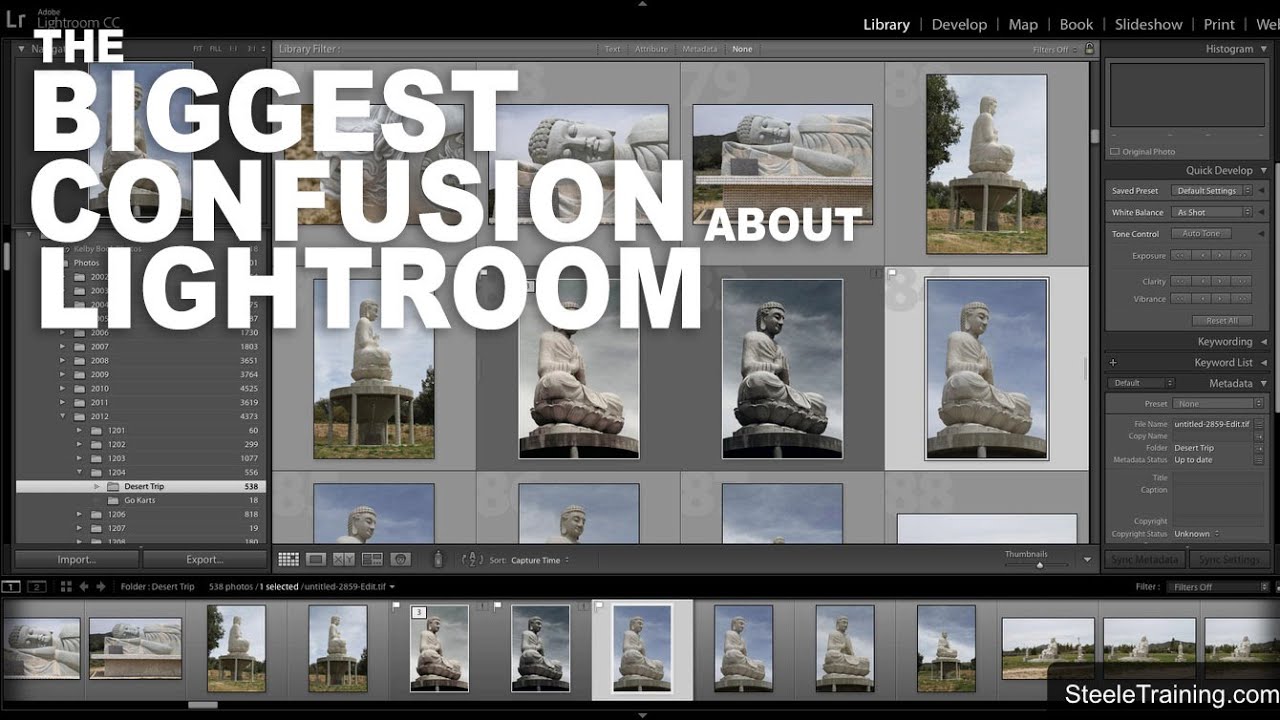
Task: Collapse the Histogram panel
Action: point(1264,49)
